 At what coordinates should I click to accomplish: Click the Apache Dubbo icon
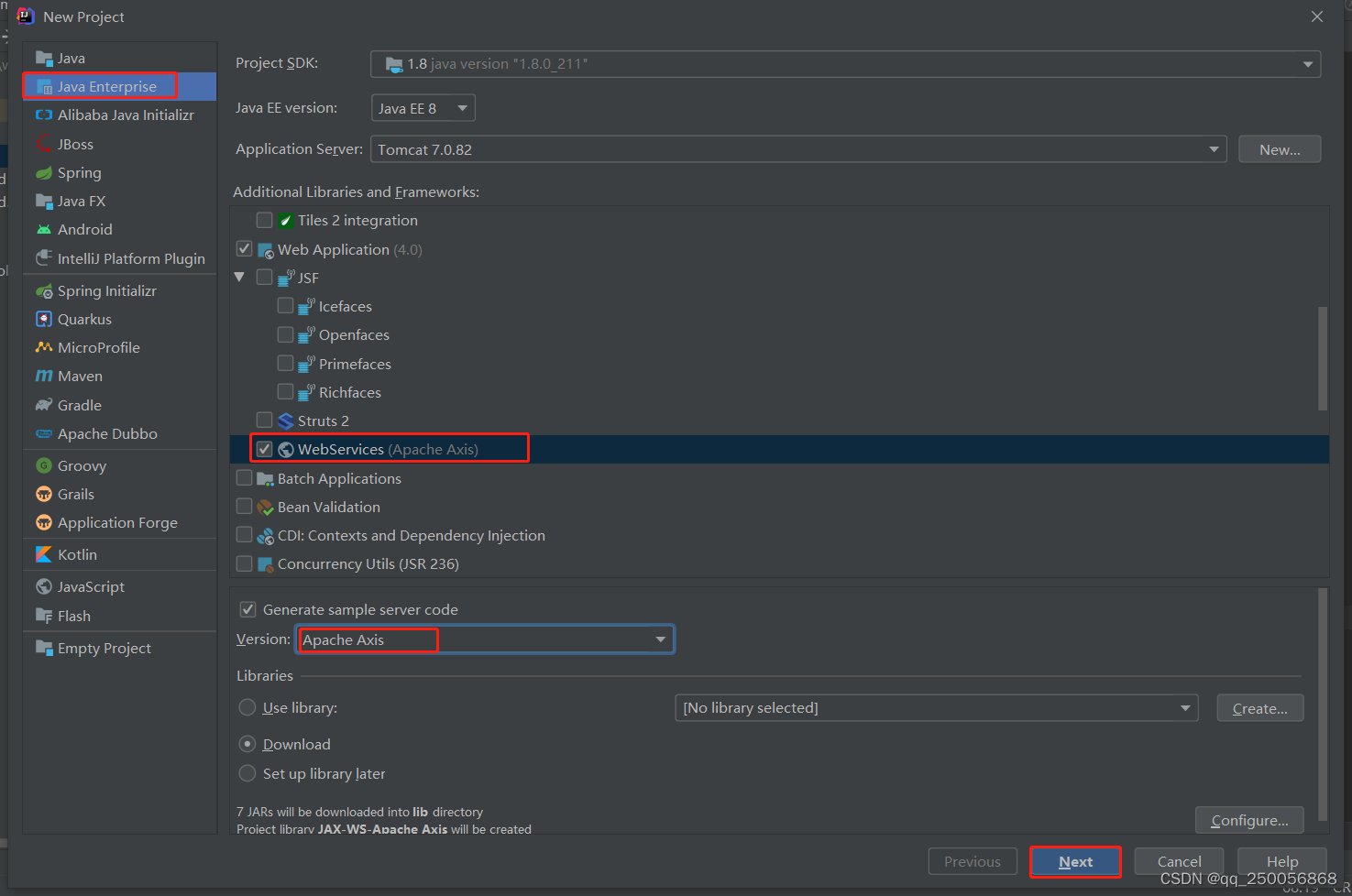[44, 433]
